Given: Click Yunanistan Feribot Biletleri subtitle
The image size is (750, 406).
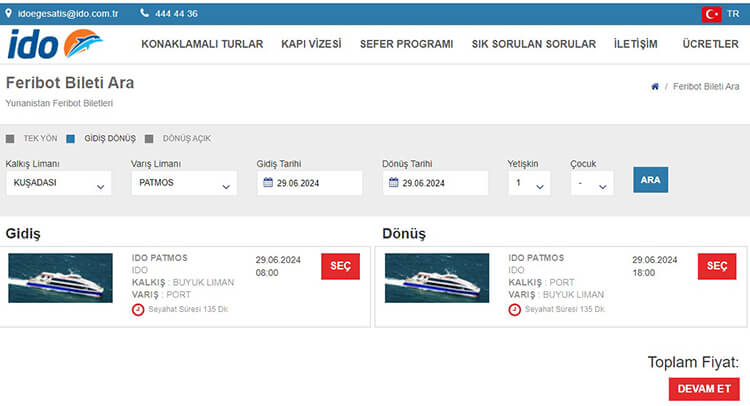Looking at the screenshot, I should pyautogui.click(x=59, y=103).
